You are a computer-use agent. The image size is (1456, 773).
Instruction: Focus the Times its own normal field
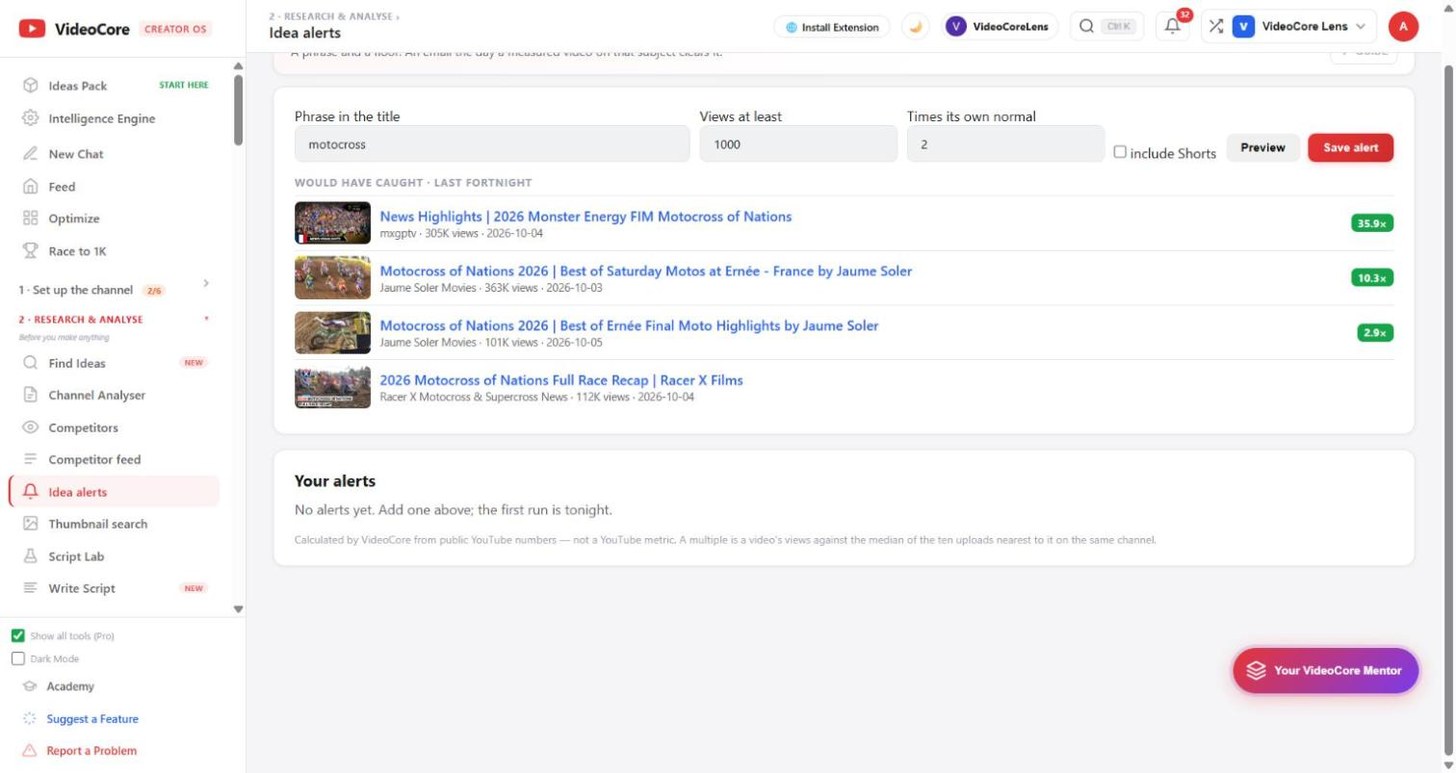pos(1005,144)
